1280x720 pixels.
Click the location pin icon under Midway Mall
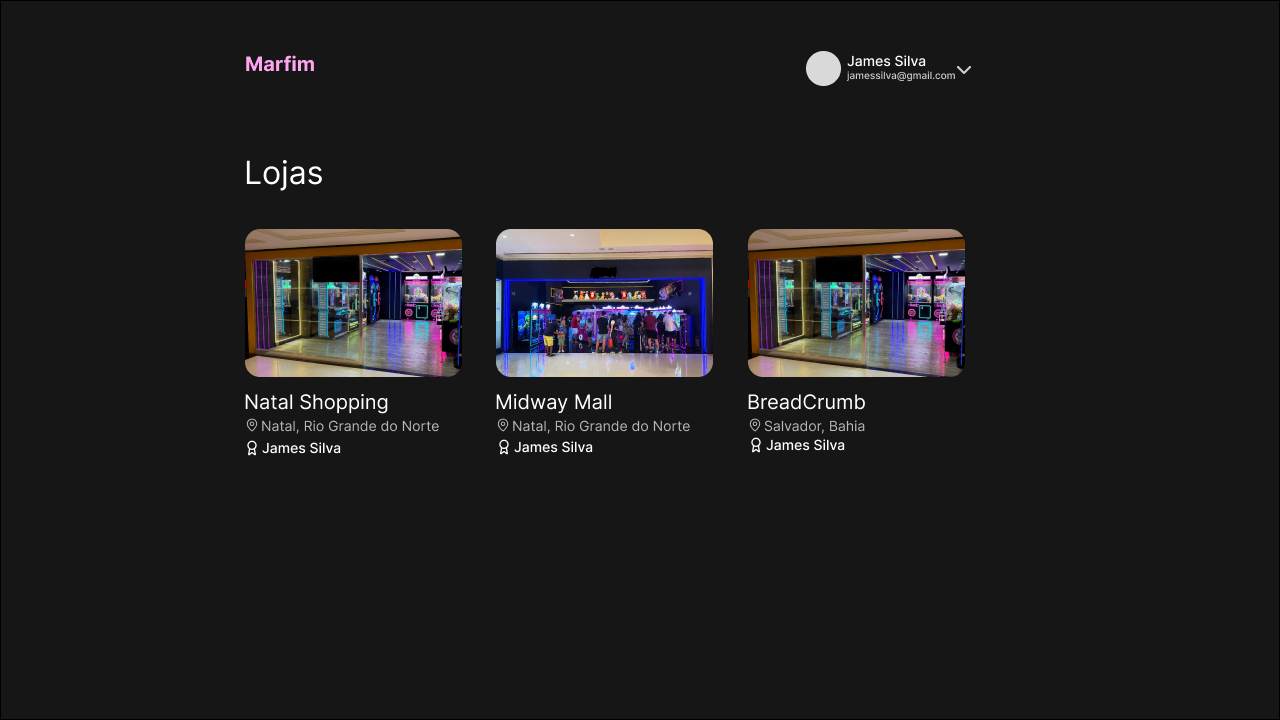[x=503, y=426]
